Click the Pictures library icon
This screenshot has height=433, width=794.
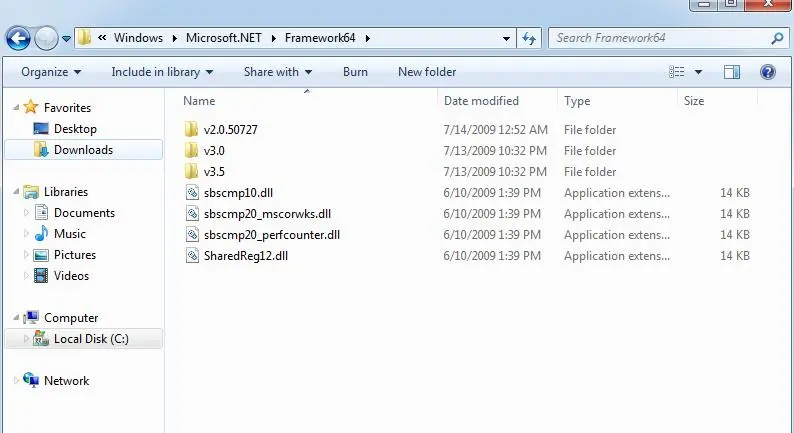click(x=41, y=255)
